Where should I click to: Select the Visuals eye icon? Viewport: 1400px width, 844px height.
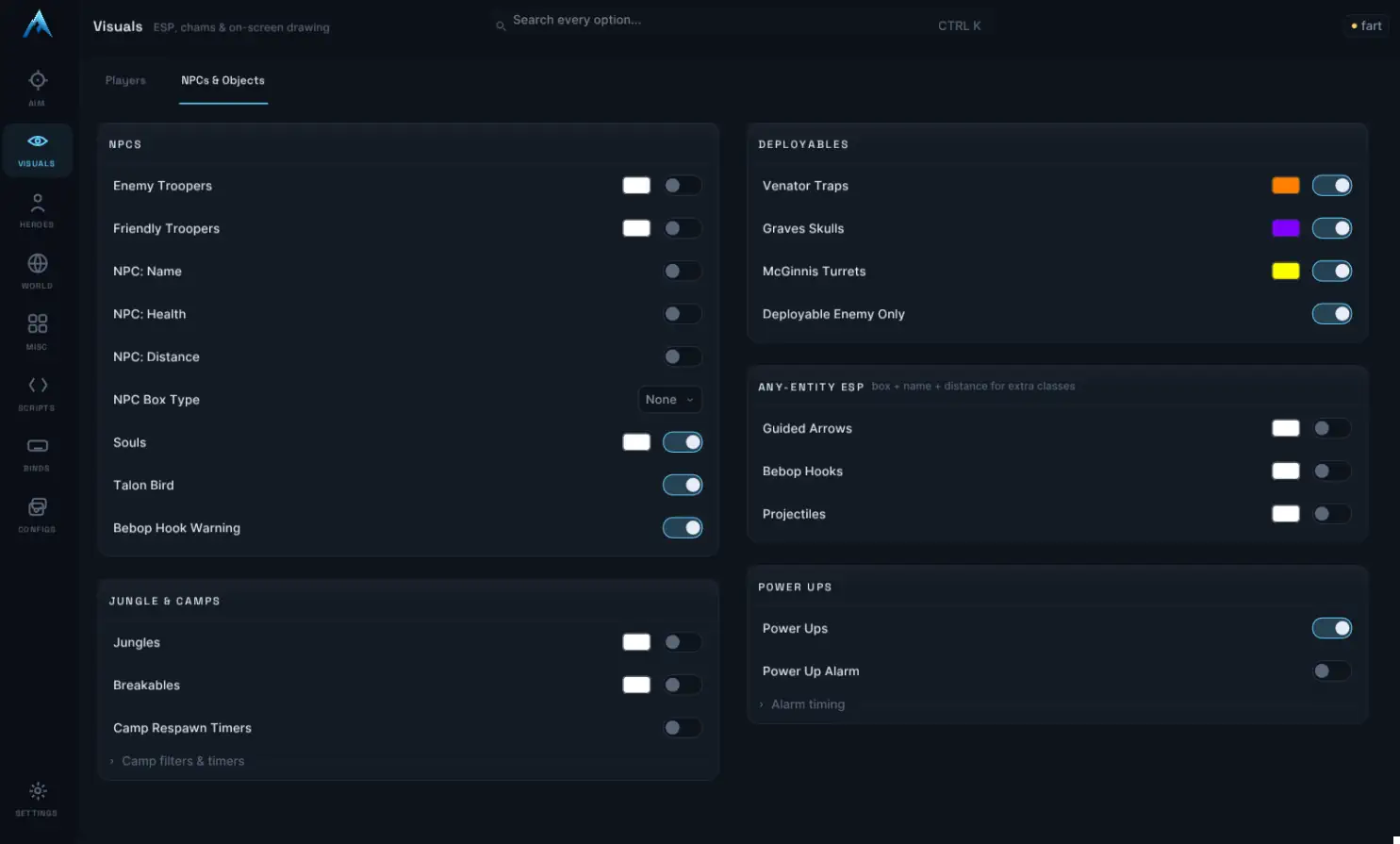(37, 141)
